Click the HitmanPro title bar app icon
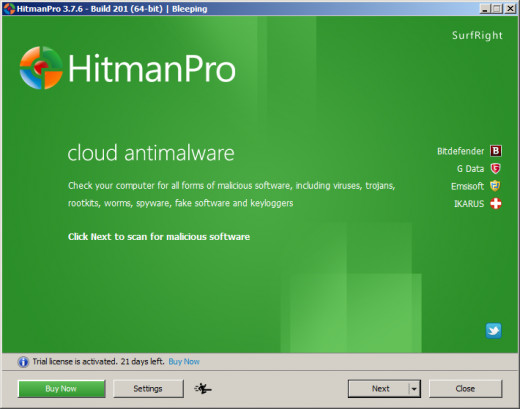520x409 pixels. (9, 8)
